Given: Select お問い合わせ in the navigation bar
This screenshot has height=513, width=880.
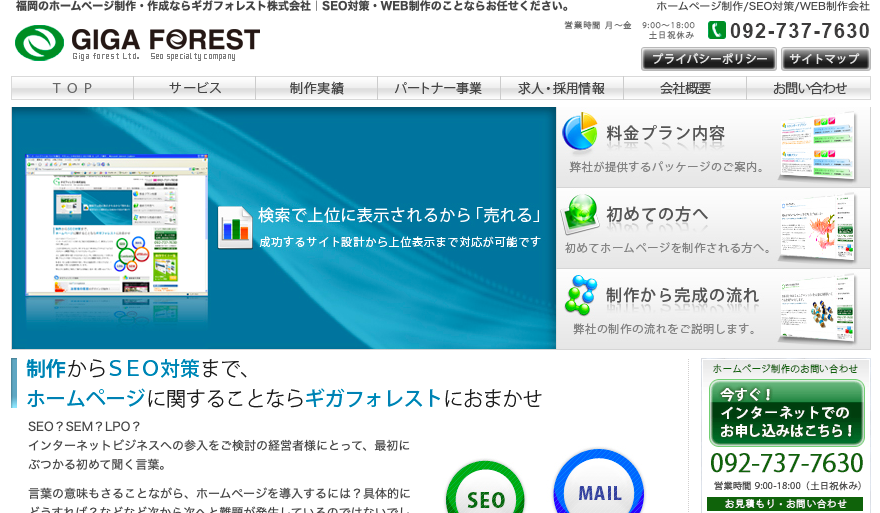Looking at the screenshot, I should point(809,88).
